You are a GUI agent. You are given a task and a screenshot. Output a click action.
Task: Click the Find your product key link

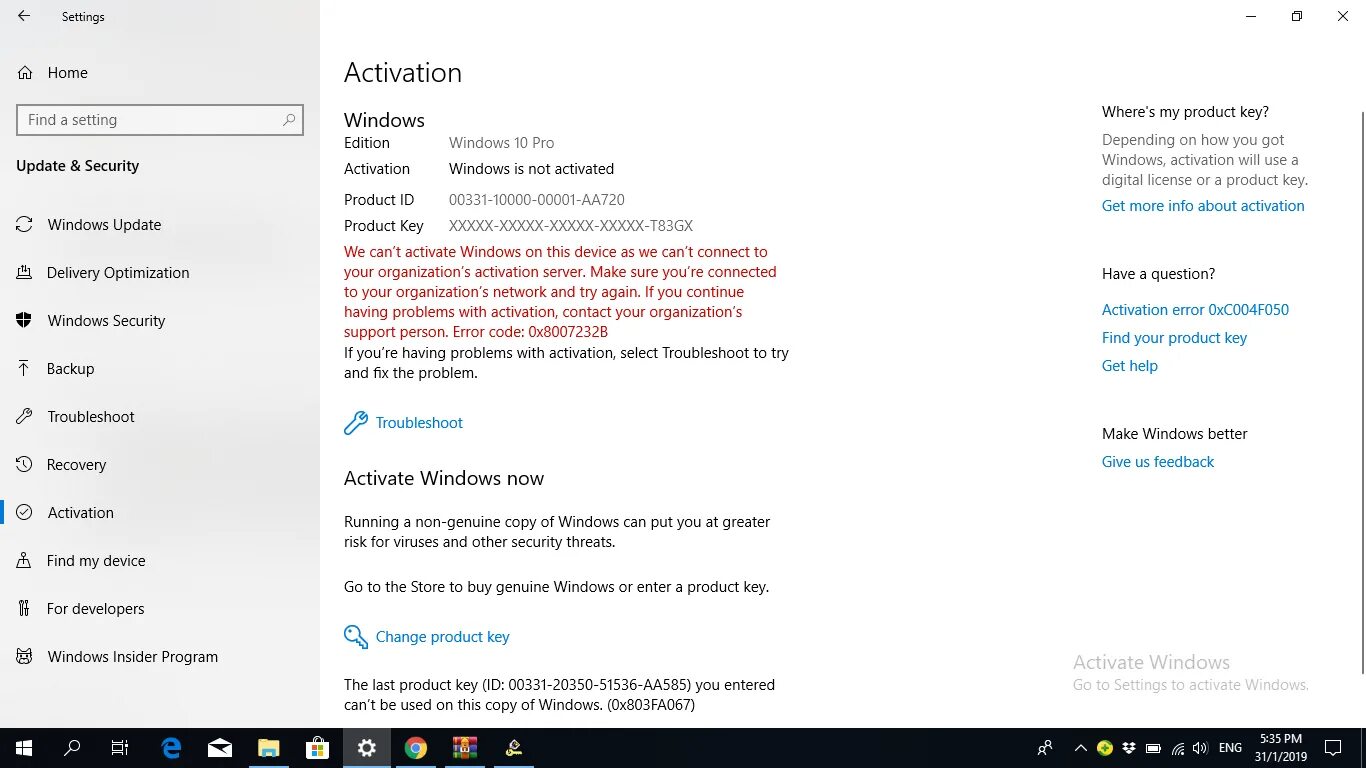1174,338
